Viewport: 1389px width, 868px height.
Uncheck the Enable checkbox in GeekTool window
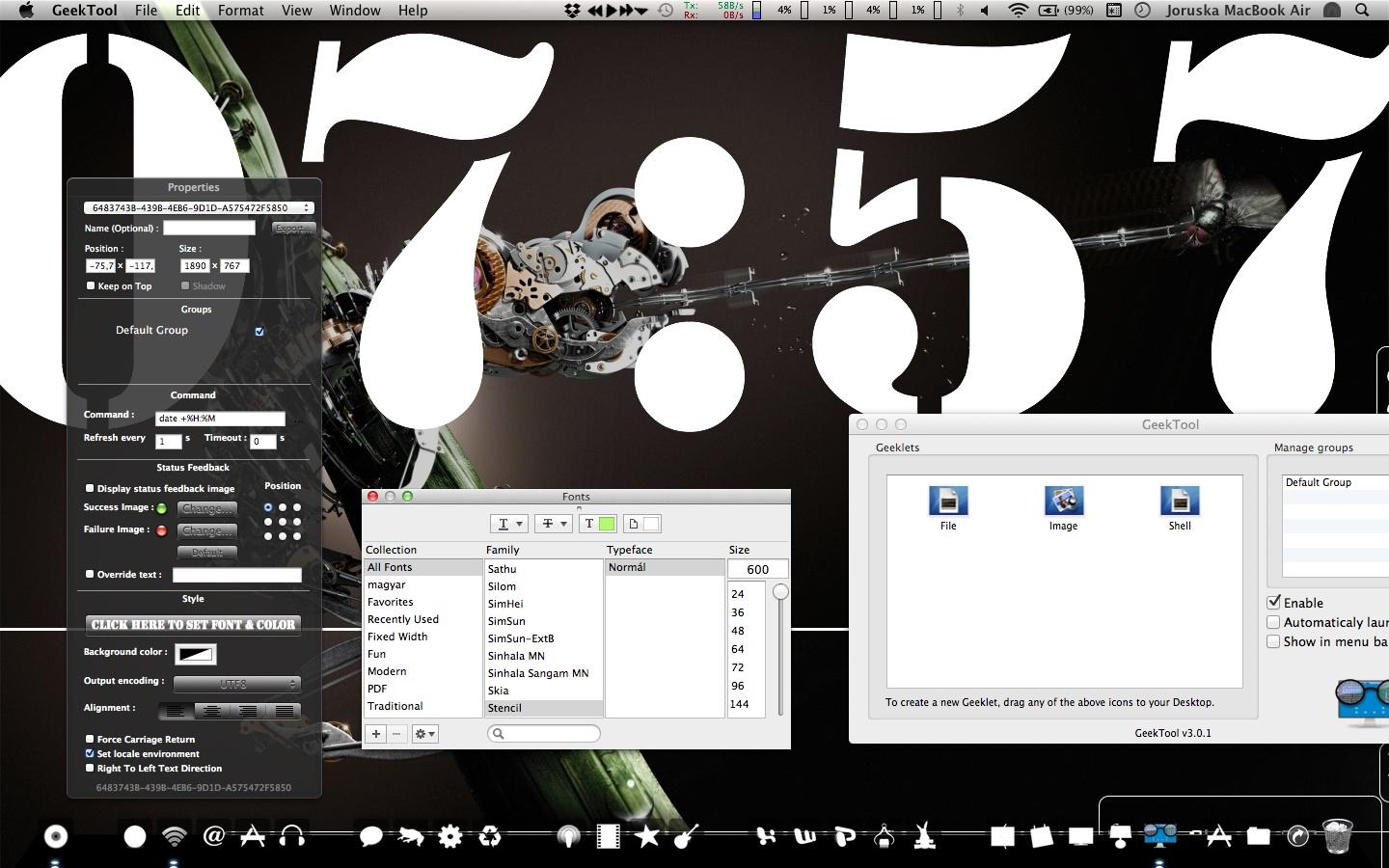[x=1273, y=602]
